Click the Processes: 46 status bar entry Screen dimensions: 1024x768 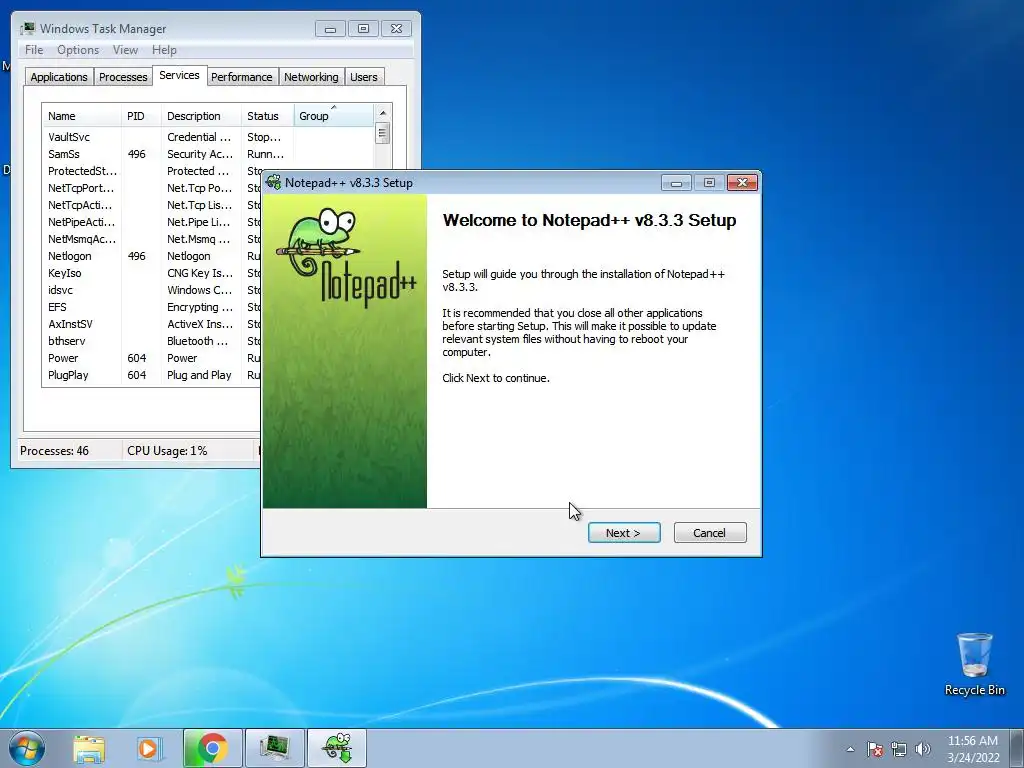click(54, 451)
